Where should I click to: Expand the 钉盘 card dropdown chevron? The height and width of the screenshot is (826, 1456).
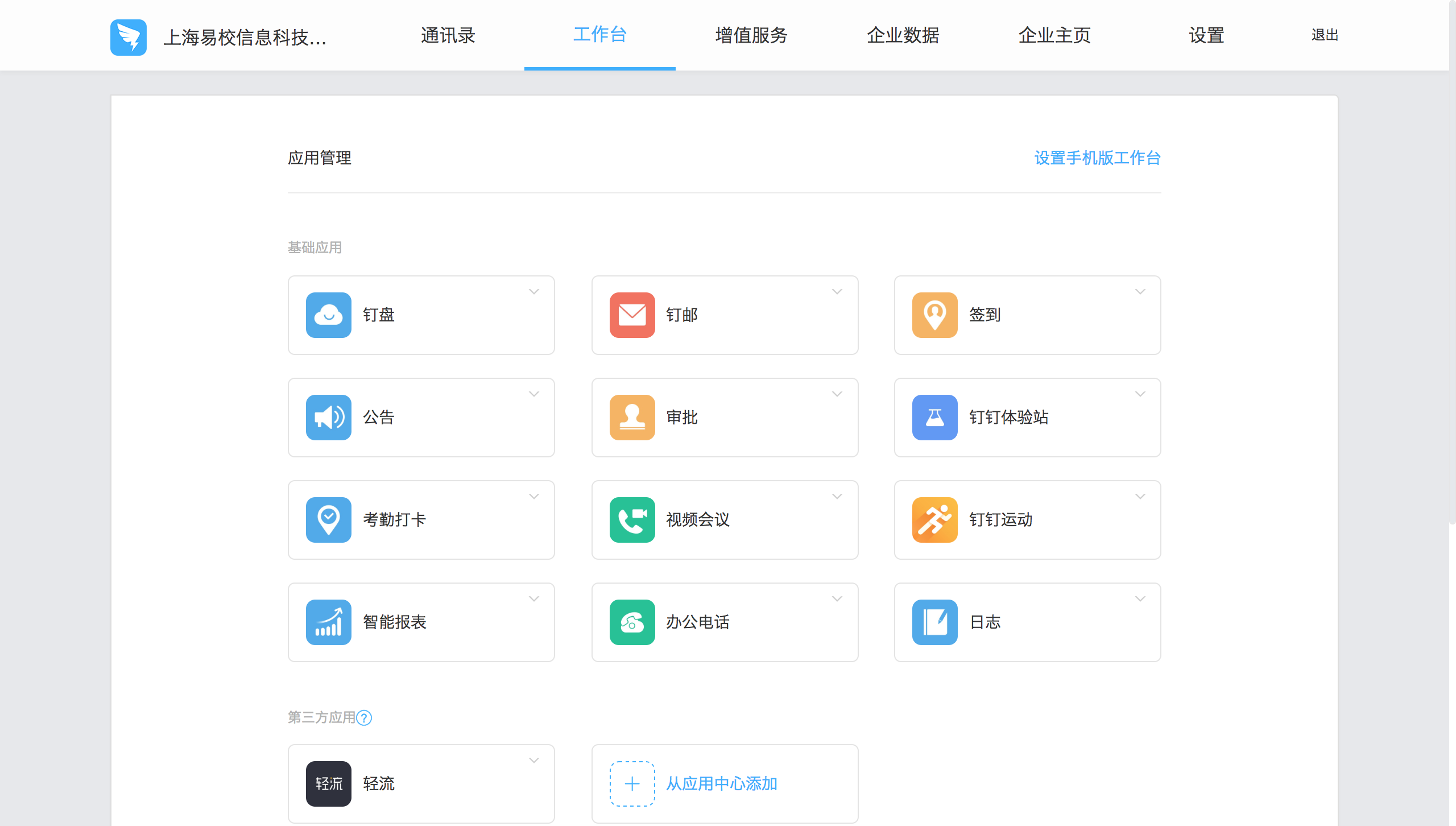pyautogui.click(x=534, y=292)
